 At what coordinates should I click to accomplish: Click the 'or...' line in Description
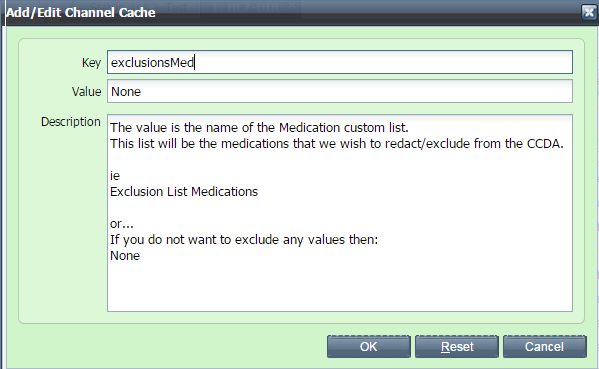click(x=121, y=223)
